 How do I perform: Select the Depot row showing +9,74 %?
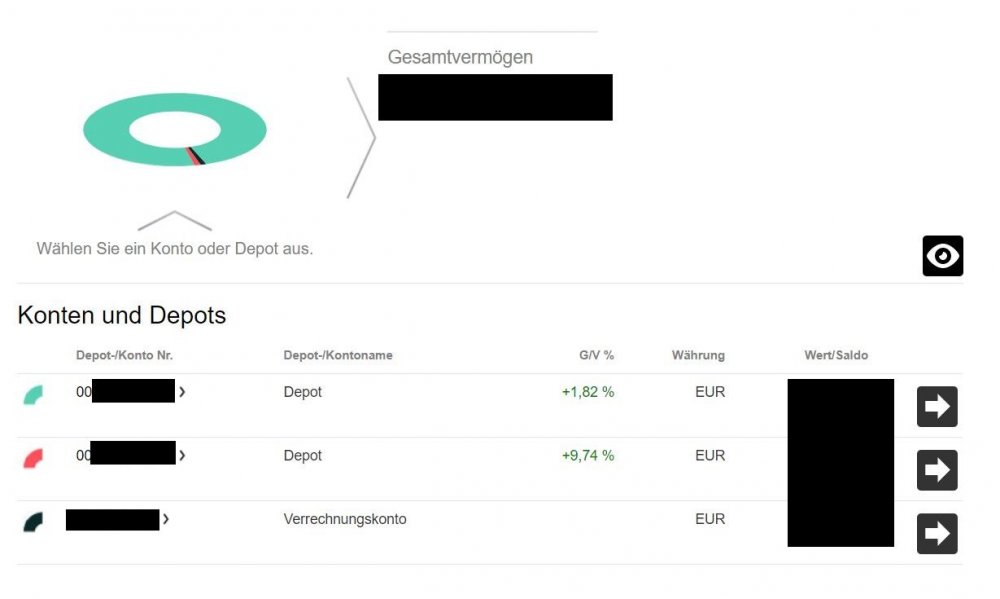click(303, 456)
